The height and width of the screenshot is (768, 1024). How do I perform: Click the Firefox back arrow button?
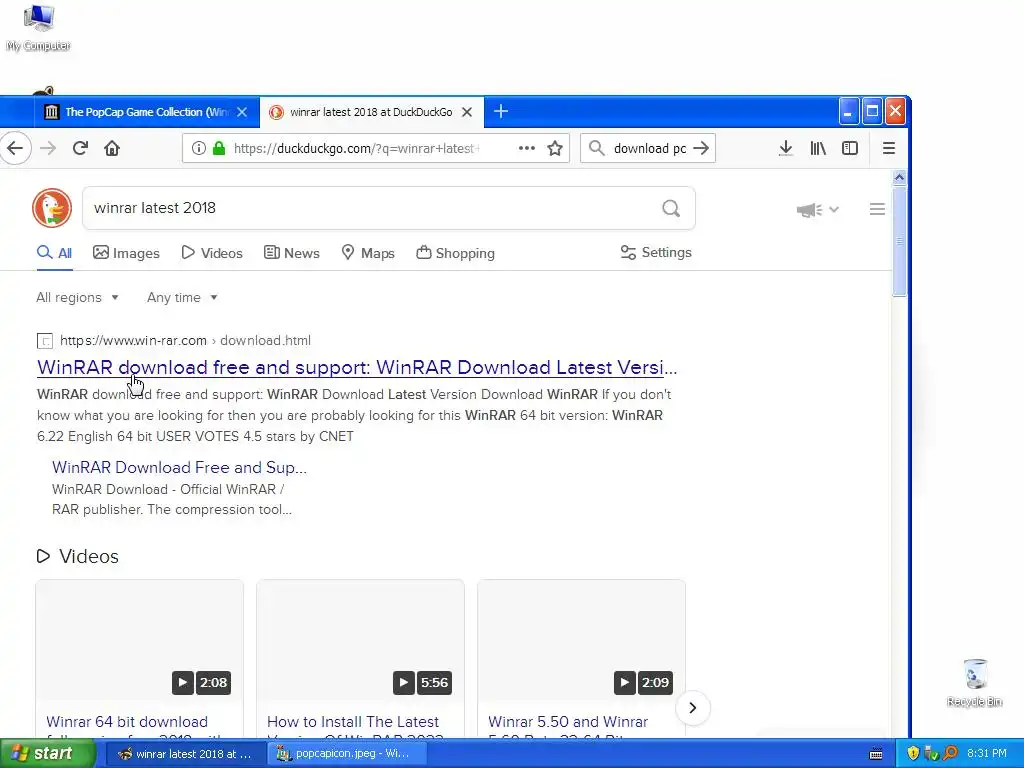pyautogui.click(x=15, y=148)
